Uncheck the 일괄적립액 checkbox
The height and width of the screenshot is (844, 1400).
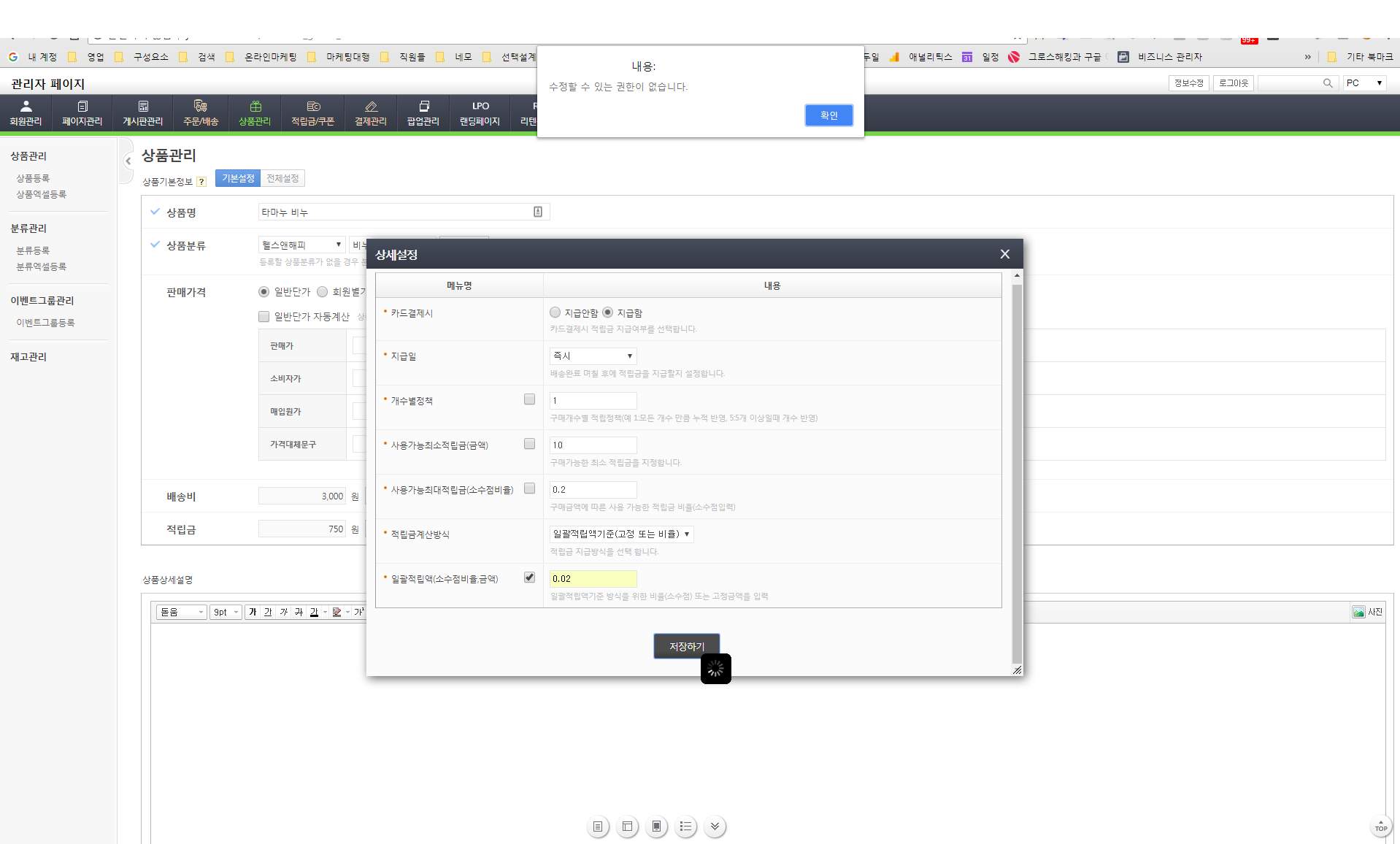pyautogui.click(x=529, y=578)
